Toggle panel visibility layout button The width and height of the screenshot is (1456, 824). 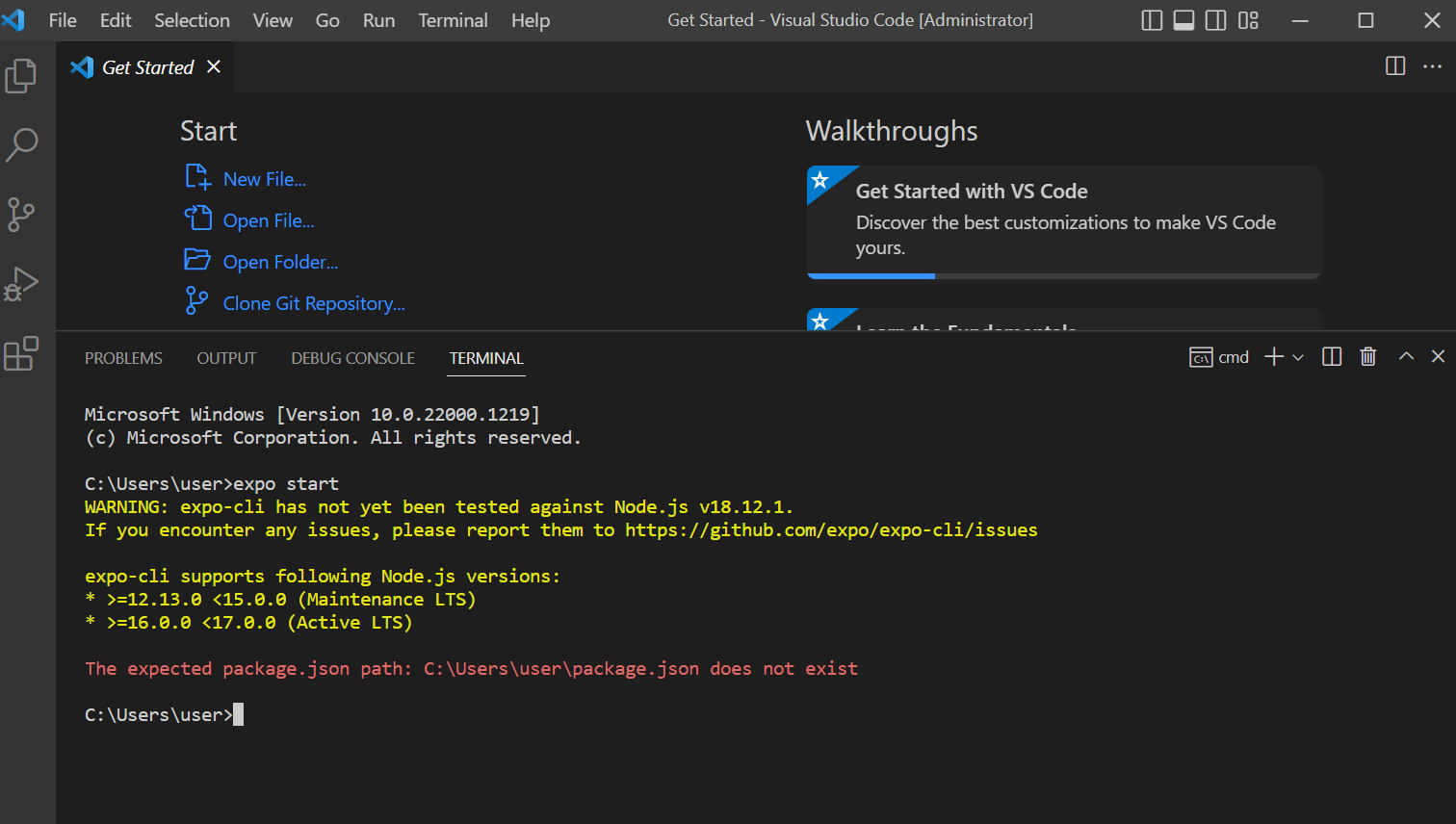pos(1184,20)
